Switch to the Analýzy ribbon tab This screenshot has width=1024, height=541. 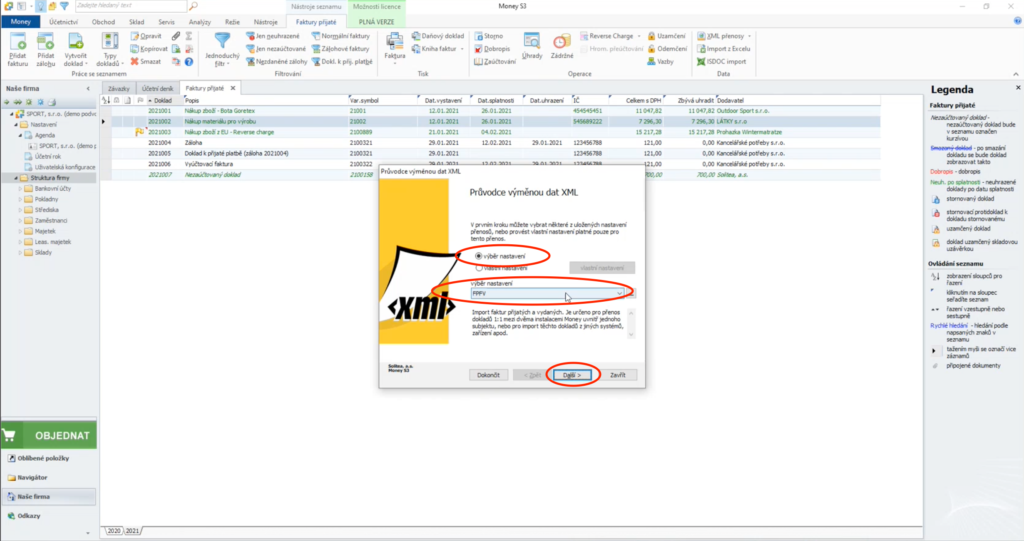coord(200,22)
